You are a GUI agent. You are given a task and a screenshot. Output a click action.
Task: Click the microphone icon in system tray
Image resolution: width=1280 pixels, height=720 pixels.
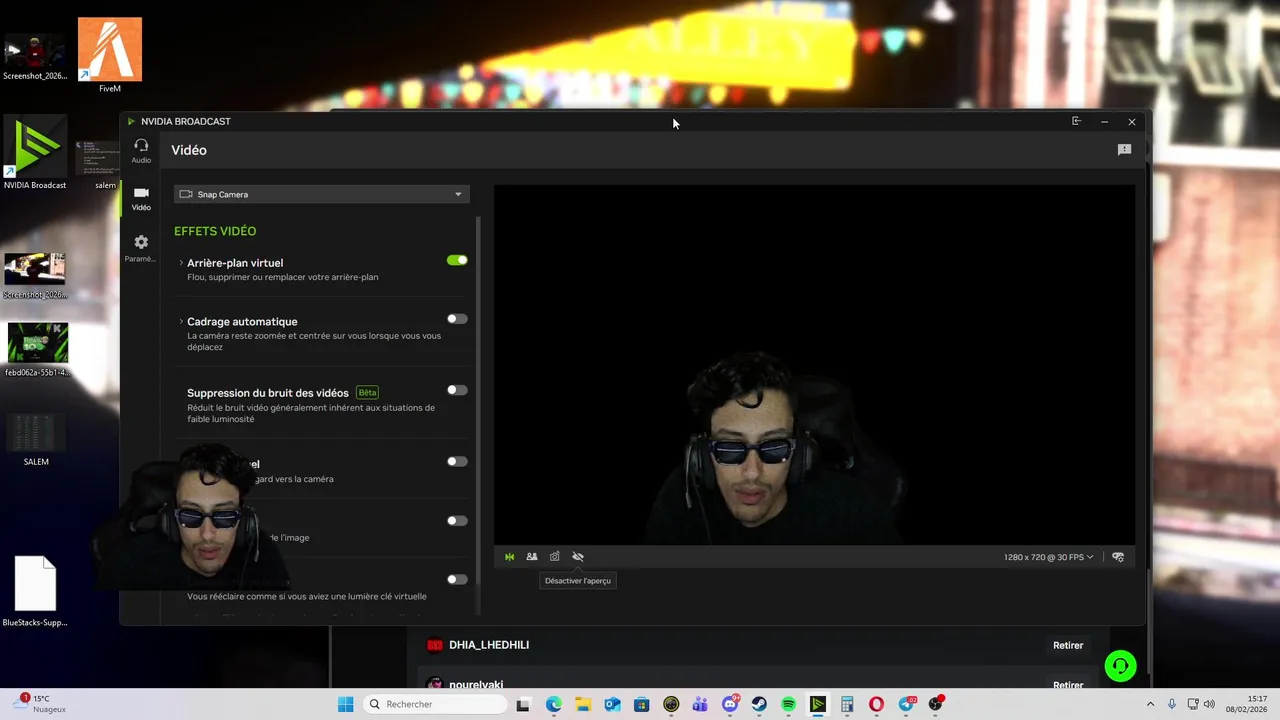point(1172,704)
